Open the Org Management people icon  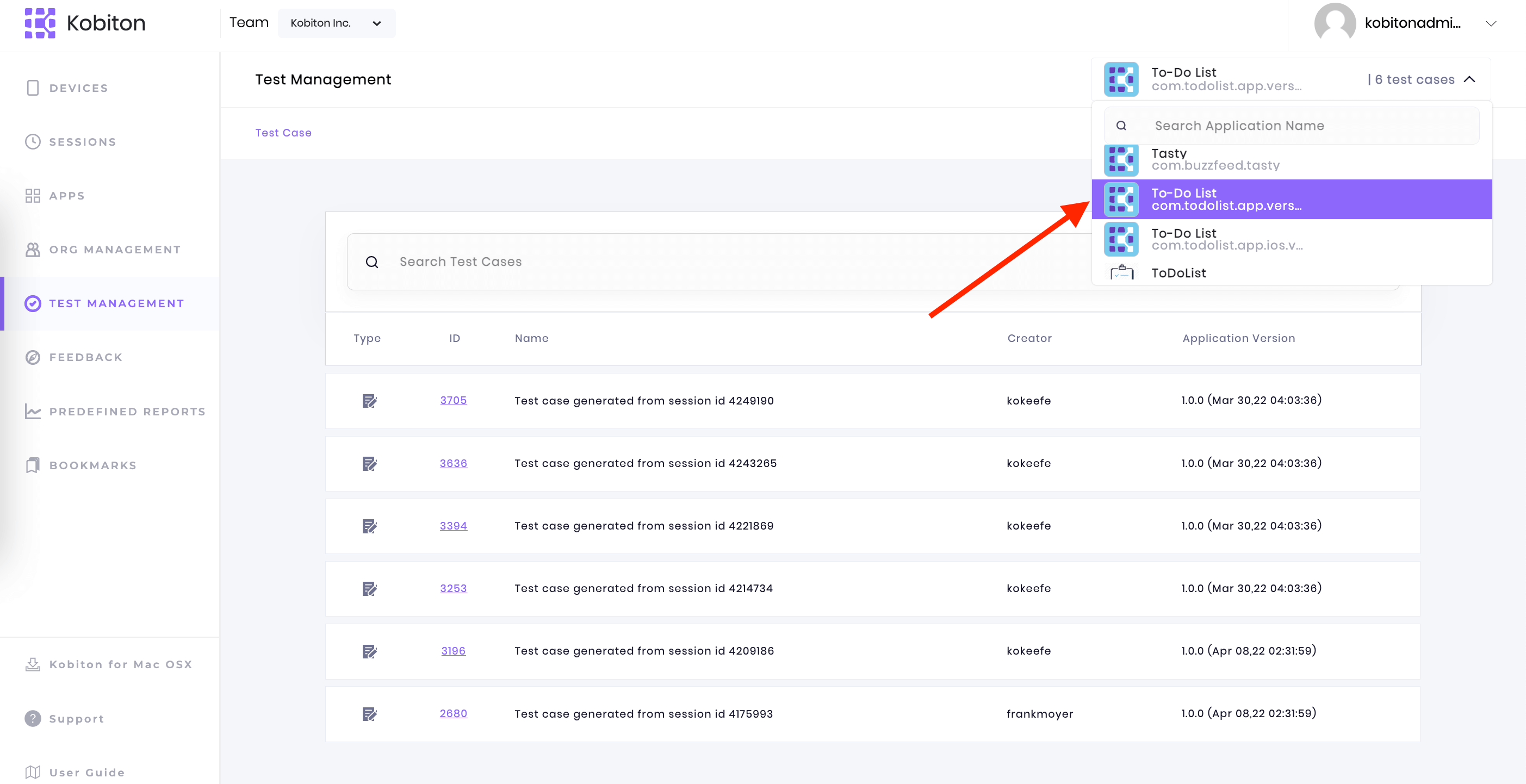pyautogui.click(x=33, y=250)
